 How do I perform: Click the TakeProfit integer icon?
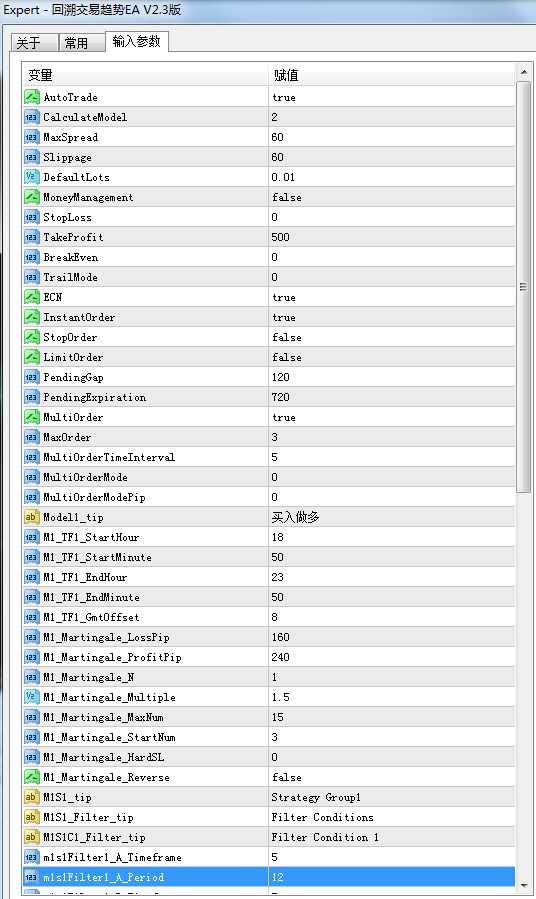(31, 237)
